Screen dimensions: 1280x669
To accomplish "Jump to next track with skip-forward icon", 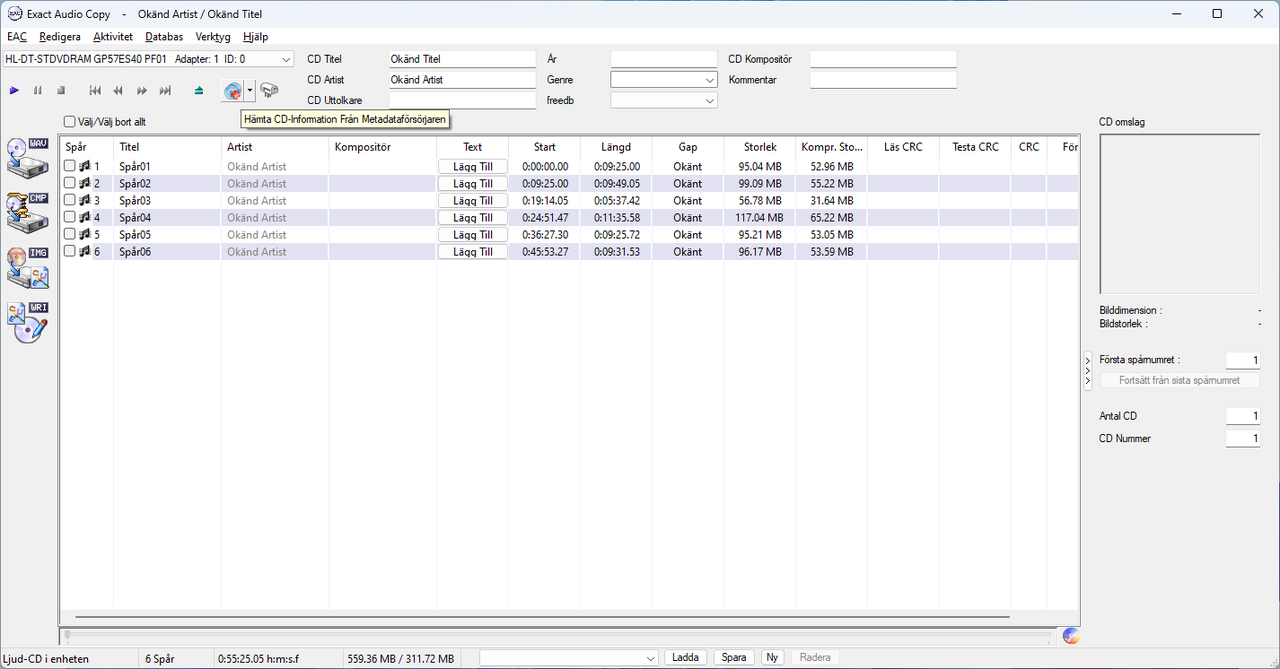I will coord(165,91).
